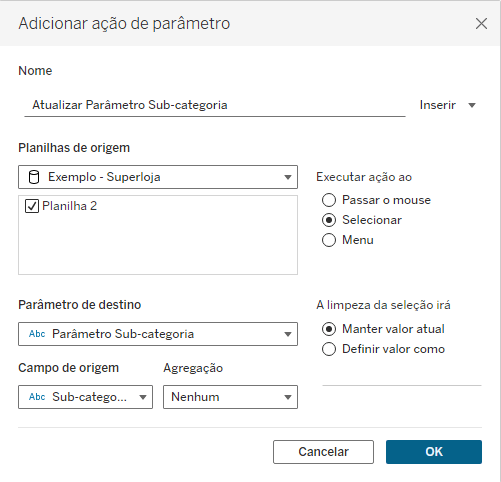The width and height of the screenshot is (501, 482).
Task: Click the Cancelar button
Action: click(x=323, y=452)
